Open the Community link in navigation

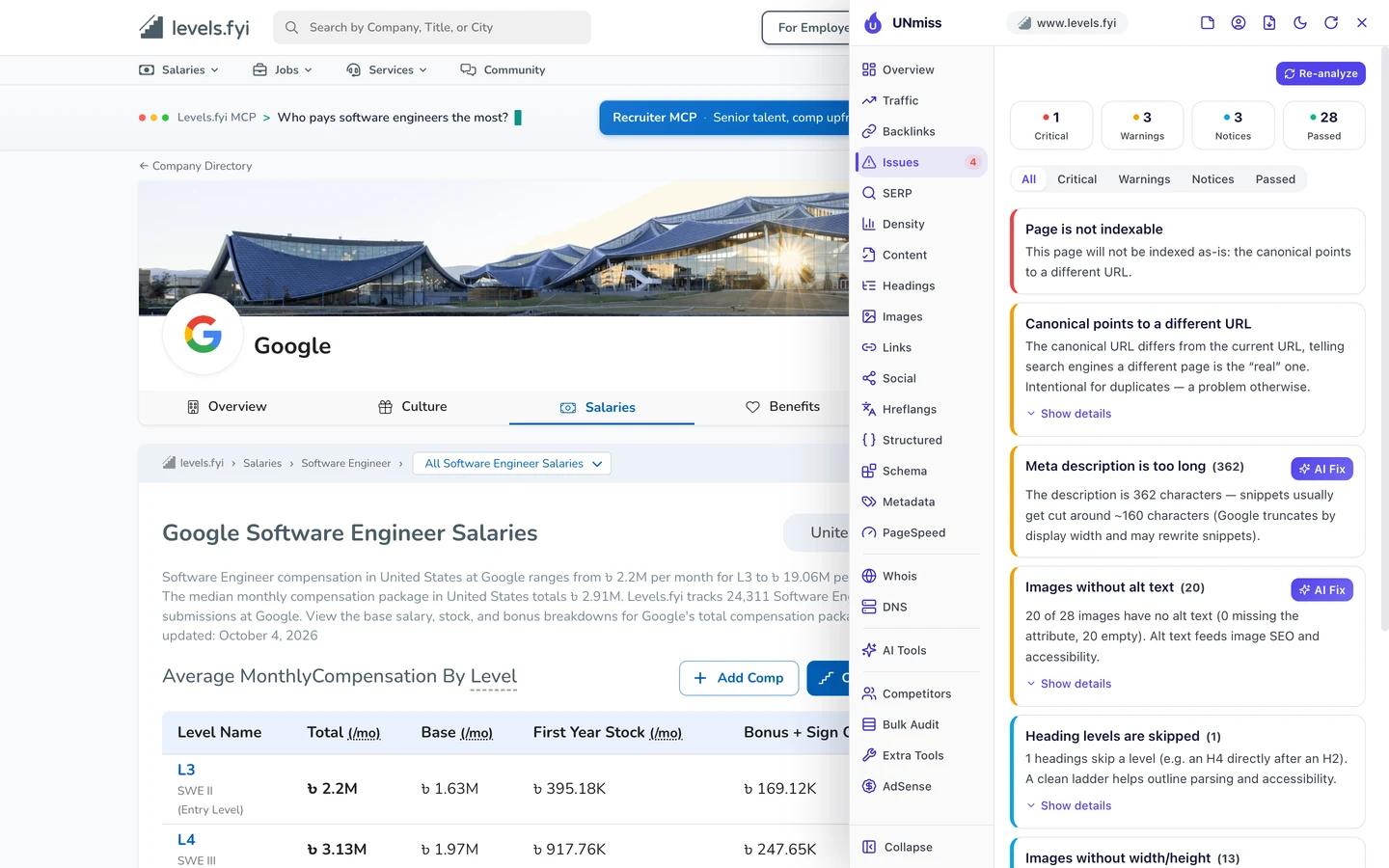point(503,69)
